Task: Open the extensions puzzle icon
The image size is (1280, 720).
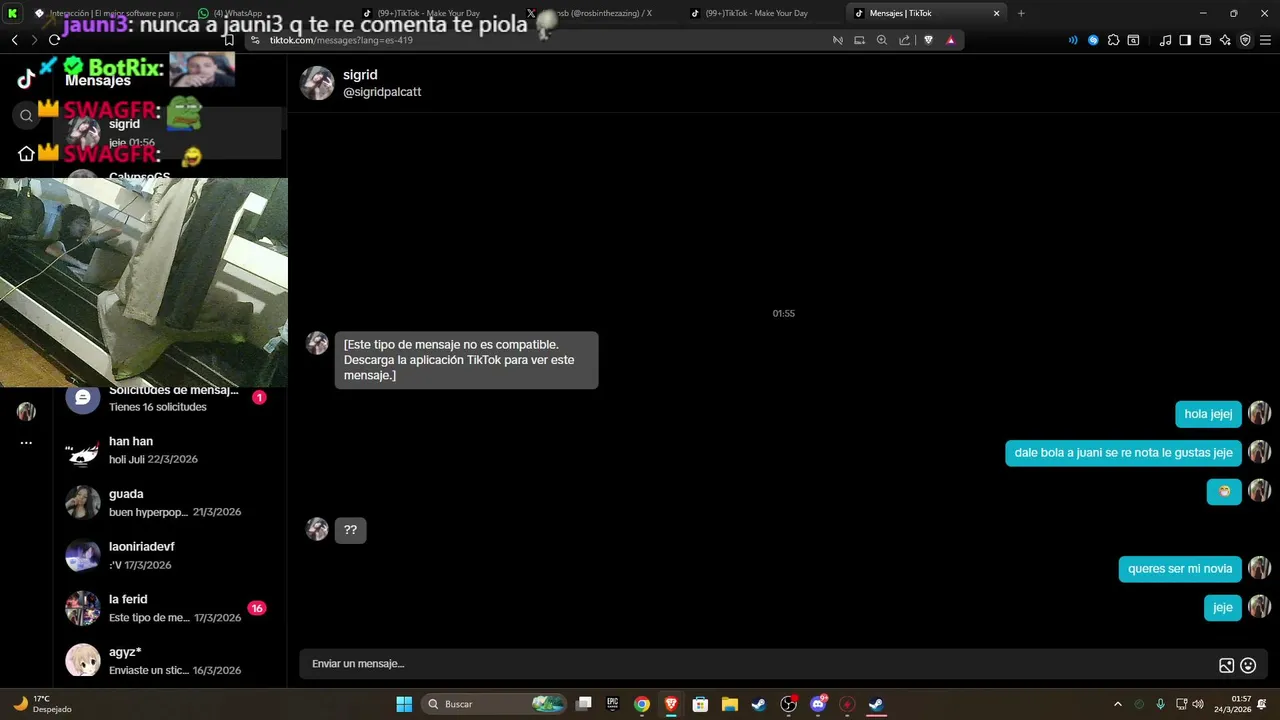Action: [1113, 40]
